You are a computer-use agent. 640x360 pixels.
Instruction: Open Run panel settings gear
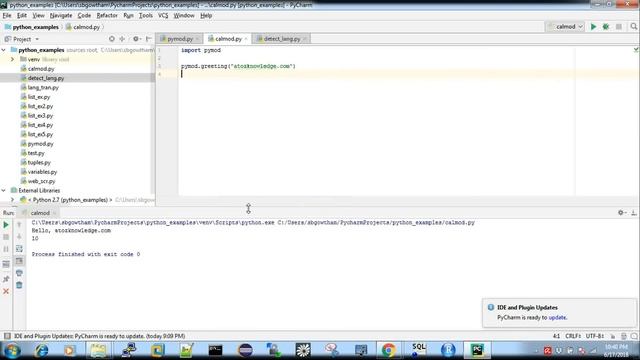621,213
